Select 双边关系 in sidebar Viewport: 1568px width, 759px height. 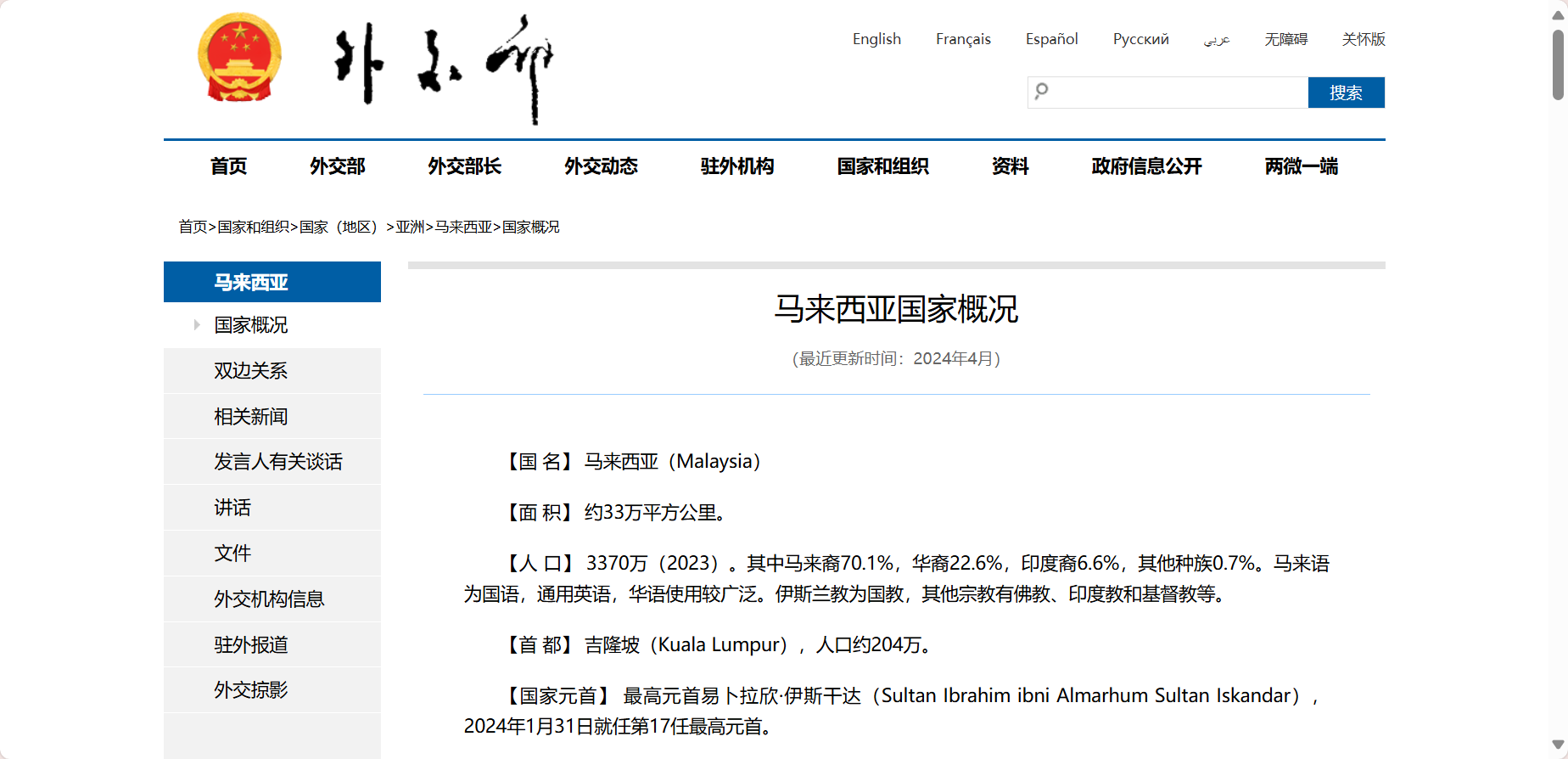pyautogui.click(x=272, y=371)
